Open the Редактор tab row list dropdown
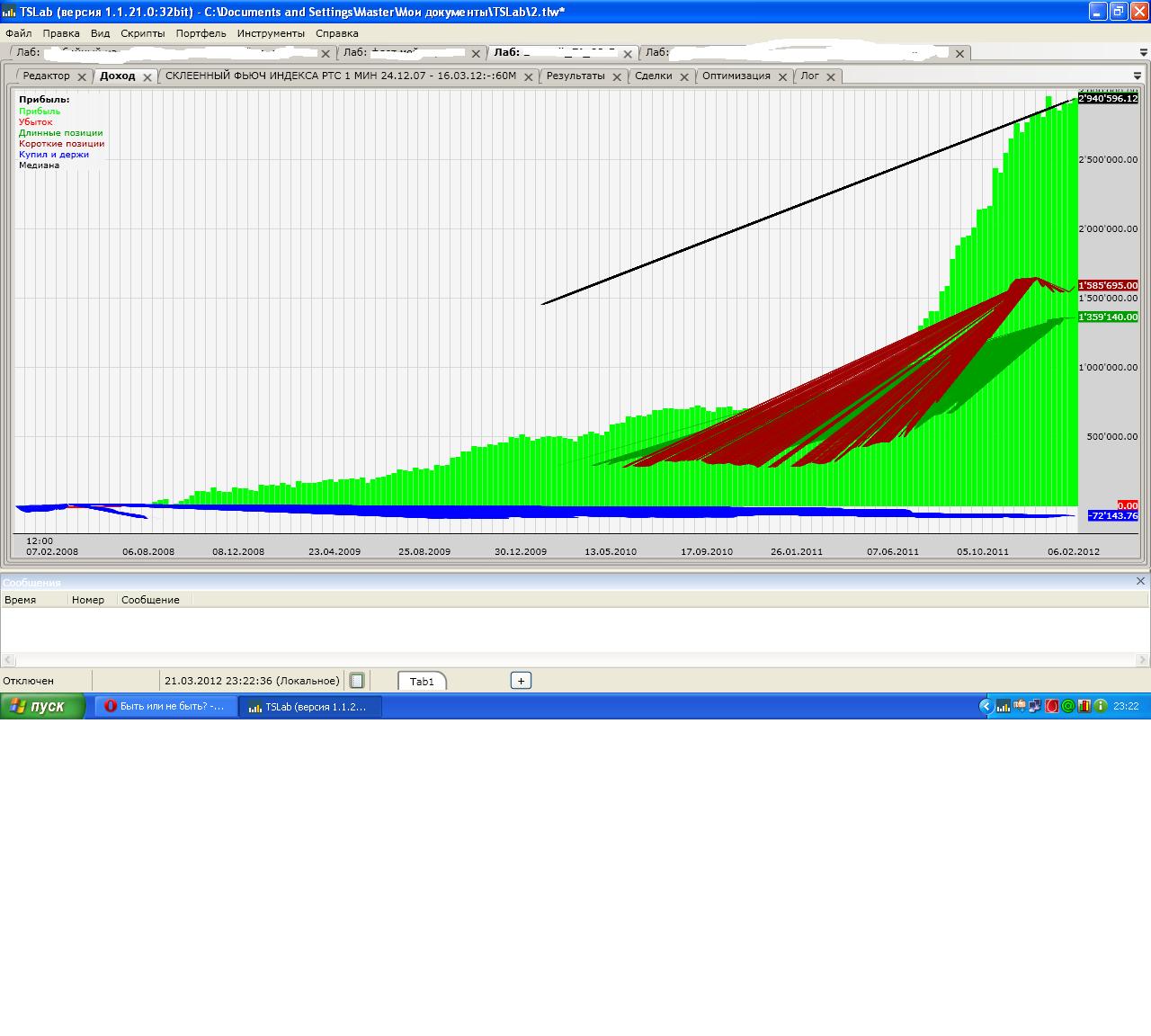This screenshot has height=1036, width=1151. pos(1138,76)
